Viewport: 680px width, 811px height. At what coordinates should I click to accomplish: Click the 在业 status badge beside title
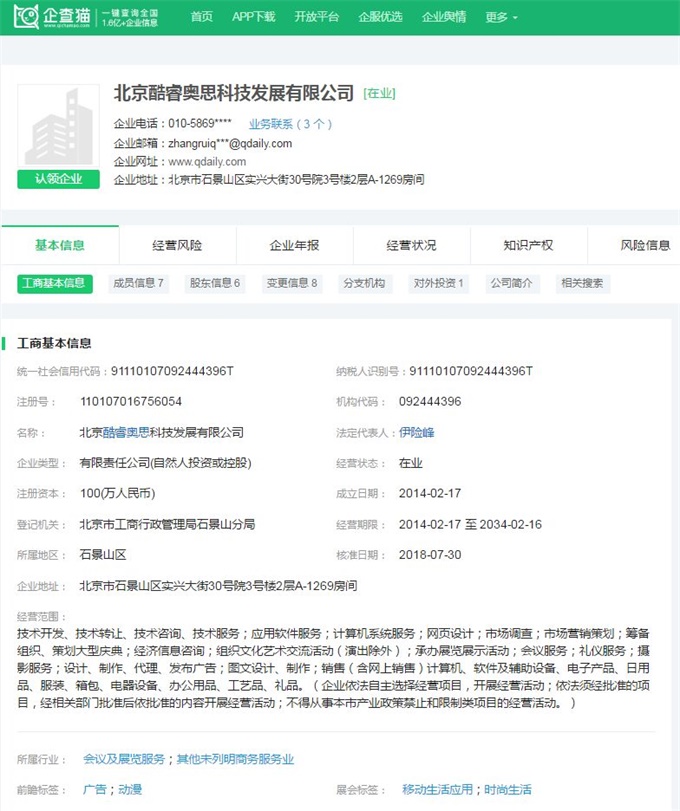379,94
